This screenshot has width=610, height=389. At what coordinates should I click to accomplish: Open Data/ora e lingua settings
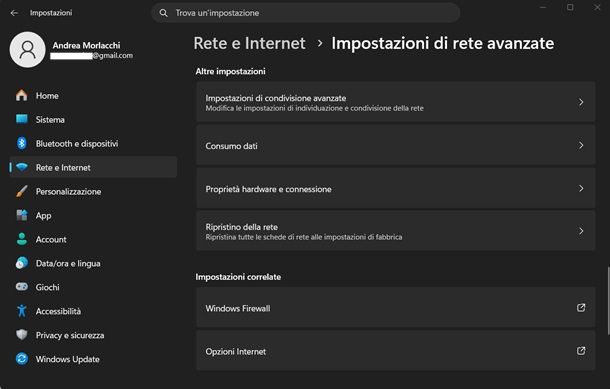pyautogui.click(x=93, y=263)
